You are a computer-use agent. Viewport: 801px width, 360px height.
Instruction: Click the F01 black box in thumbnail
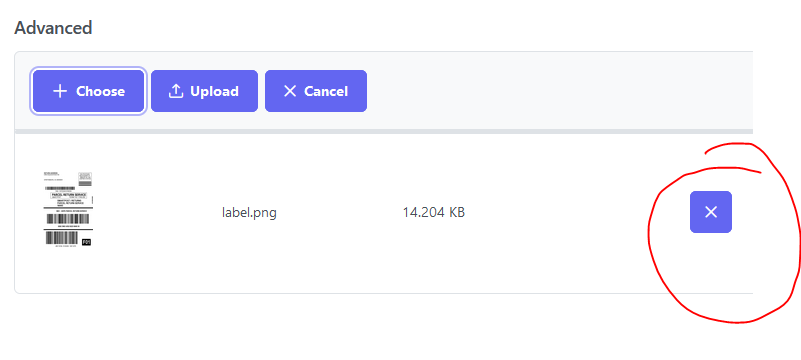coord(86,242)
